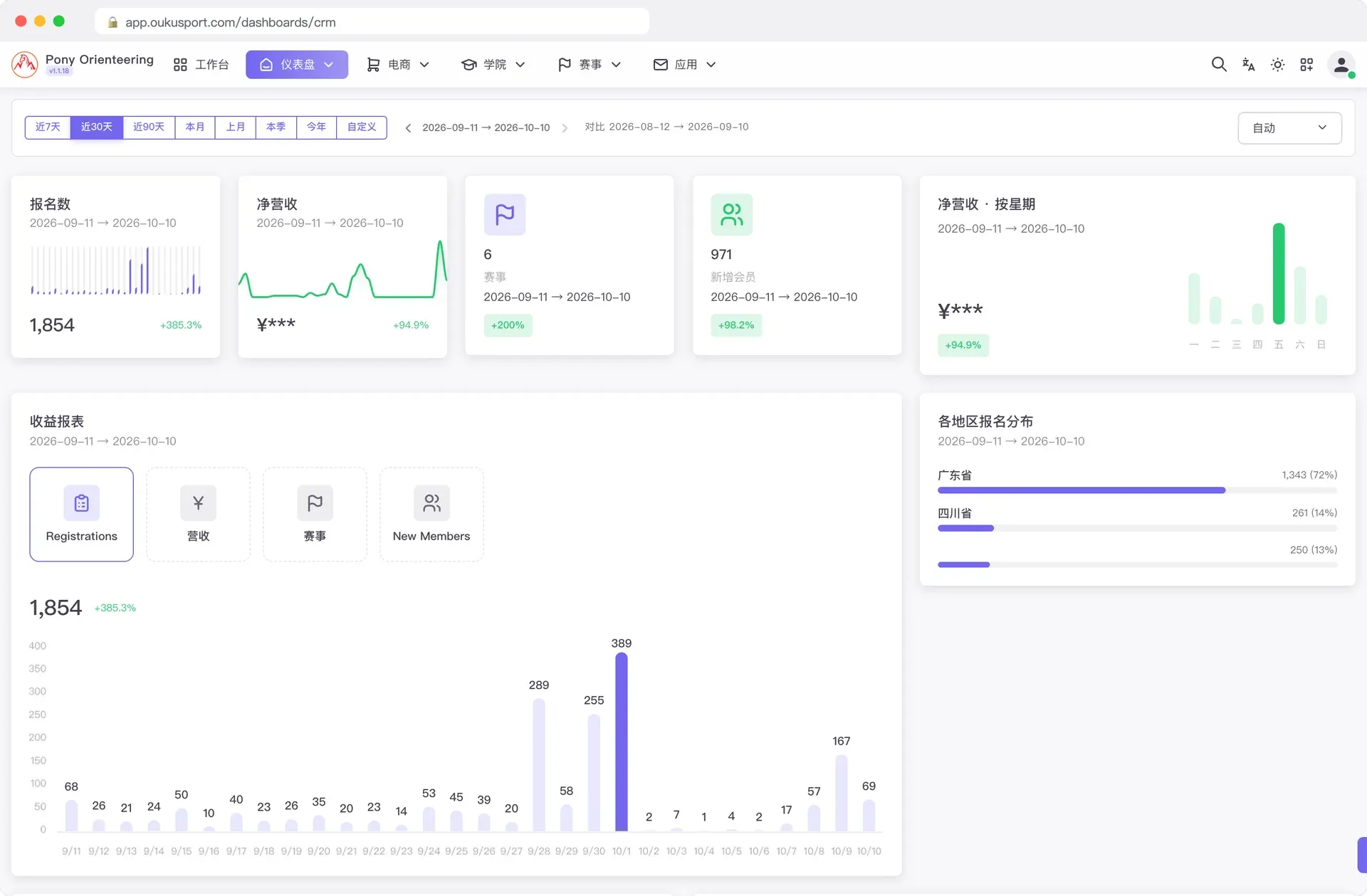The height and width of the screenshot is (896, 1367).
Task: Click the green members icon in 新增会员 card
Action: (731, 214)
